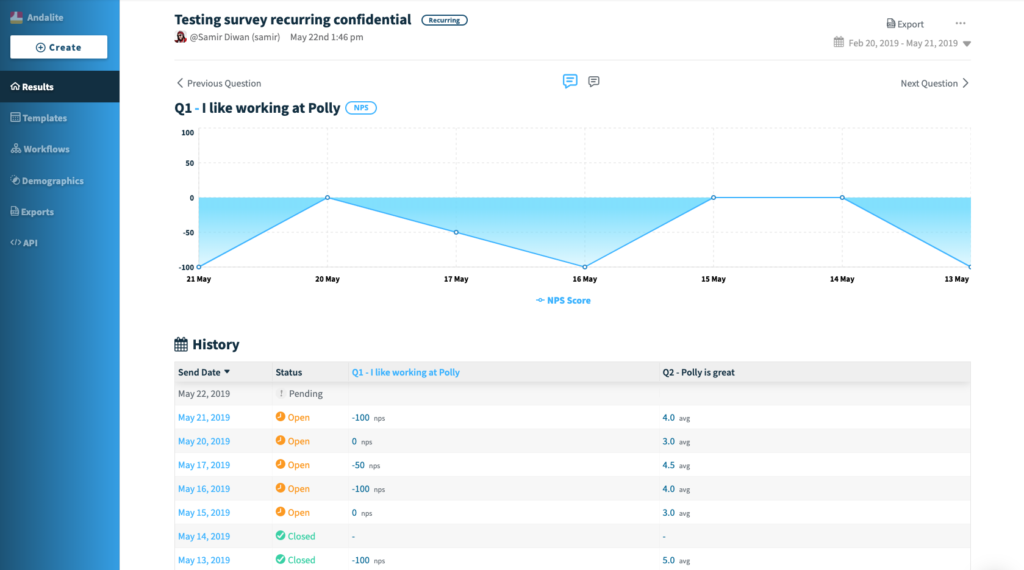Click the Recurring badge
The image size is (1024, 570).
tap(444, 20)
